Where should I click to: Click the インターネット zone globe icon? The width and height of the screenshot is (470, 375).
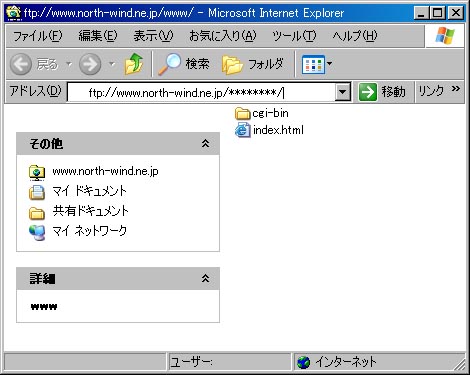pyautogui.click(x=304, y=362)
